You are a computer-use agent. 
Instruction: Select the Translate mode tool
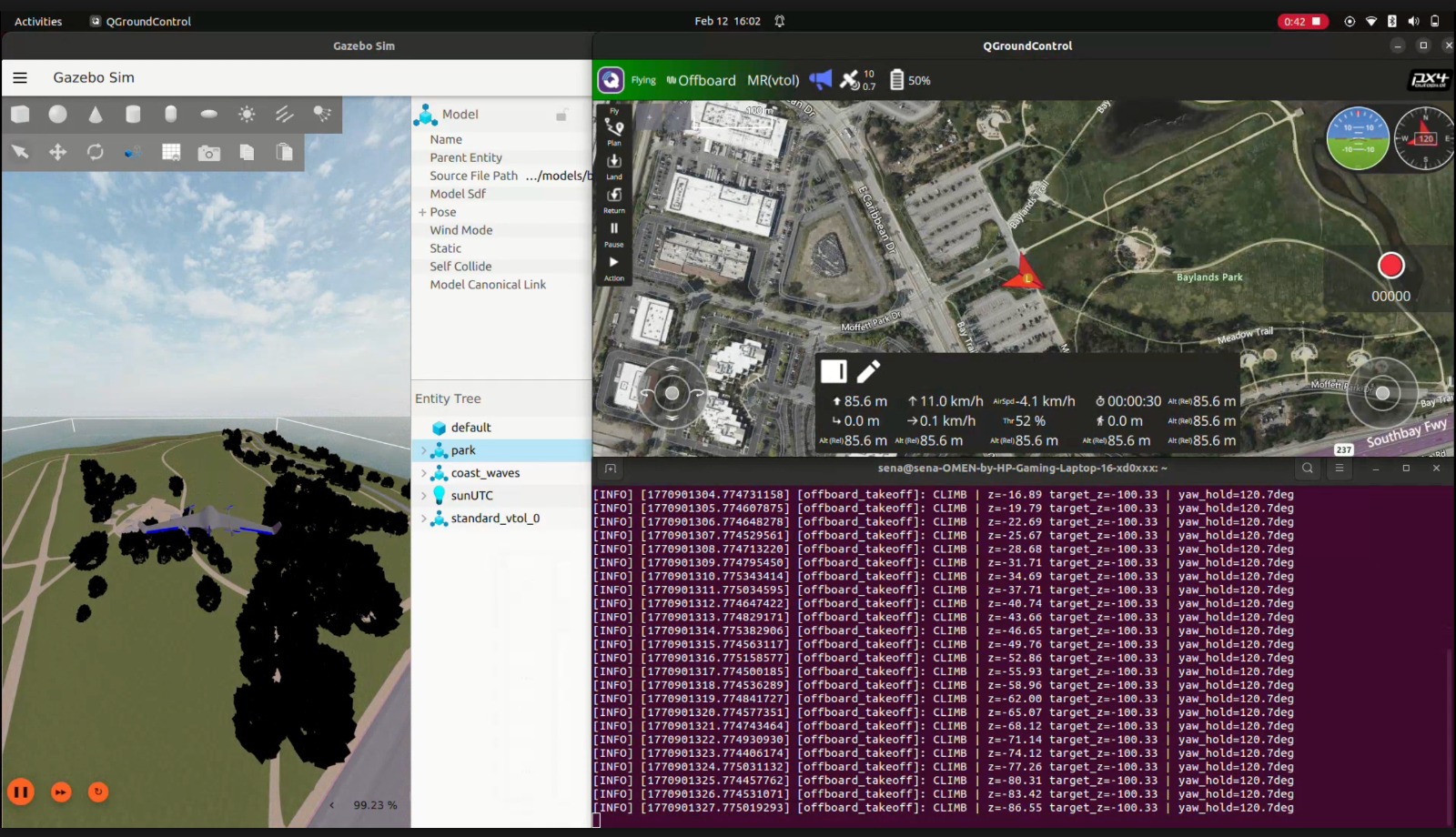click(x=57, y=152)
